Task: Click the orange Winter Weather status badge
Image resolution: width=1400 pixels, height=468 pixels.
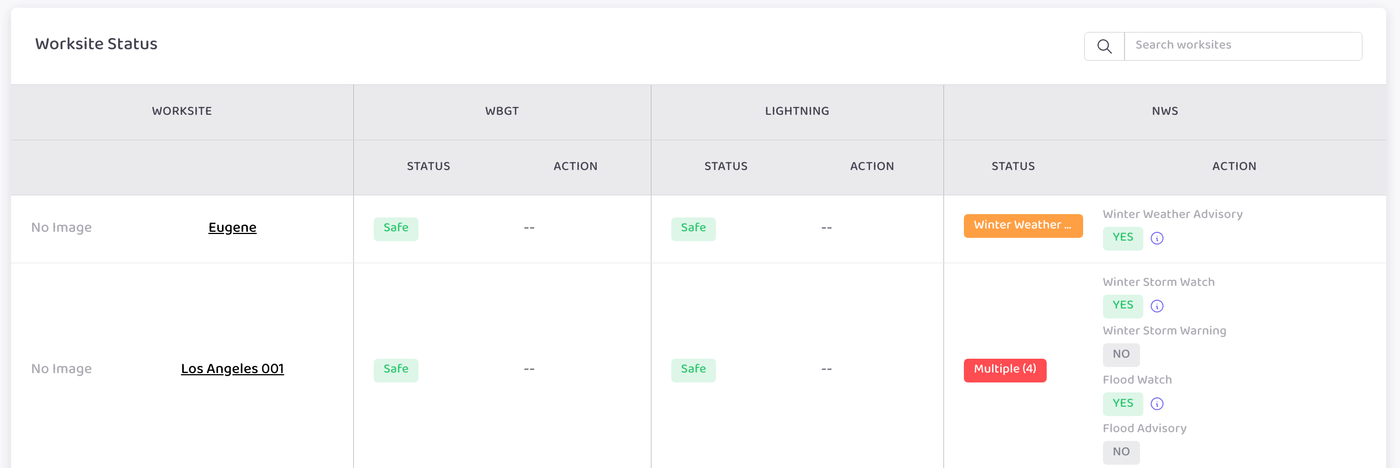Action: (1023, 226)
